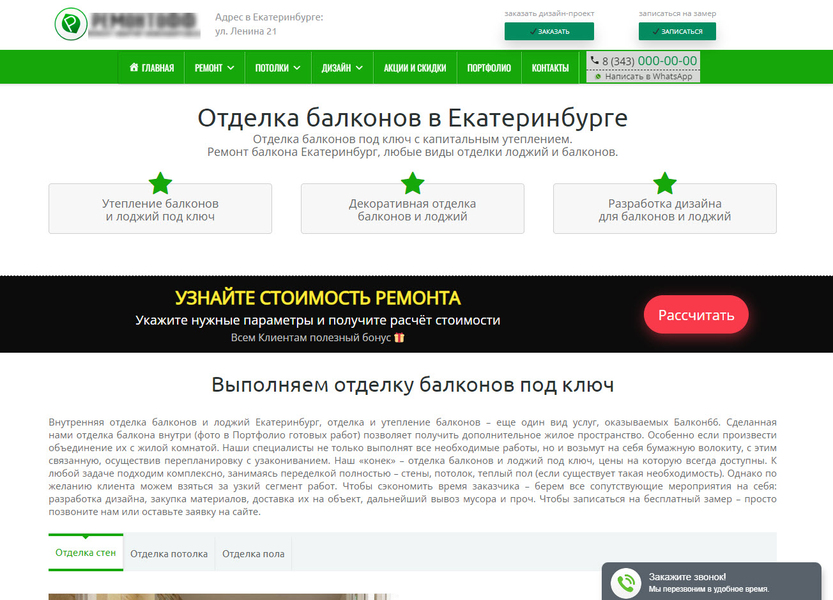Click the blurred company name in header
833x600 pixels.
144,25
